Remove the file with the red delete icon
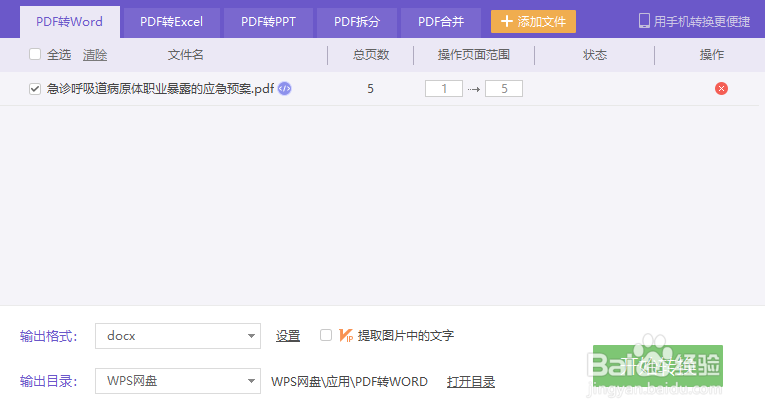The height and width of the screenshot is (416, 765). coord(721,89)
